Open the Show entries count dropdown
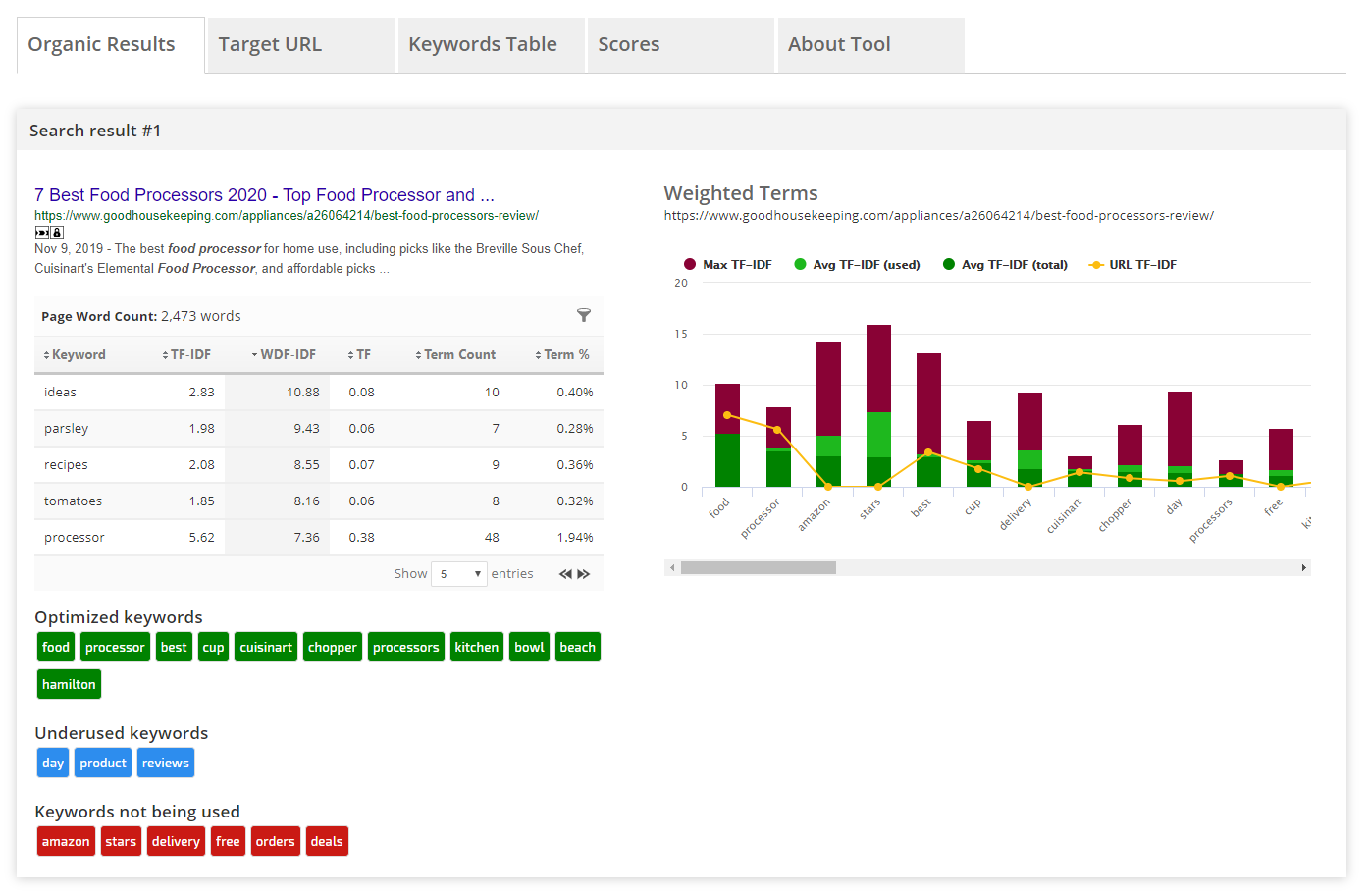This screenshot has height=896, width=1368. 459,574
